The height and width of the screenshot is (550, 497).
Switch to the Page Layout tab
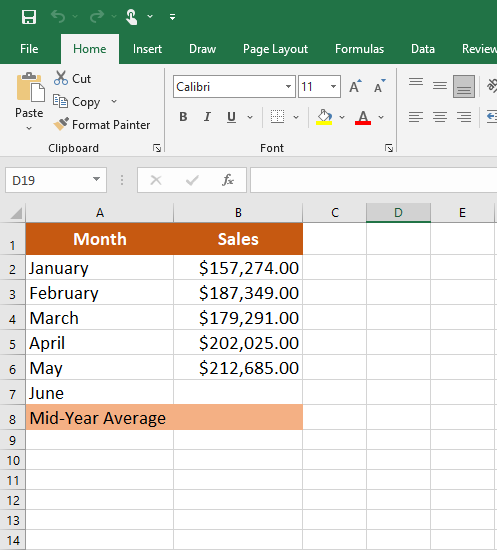[275, 49]
